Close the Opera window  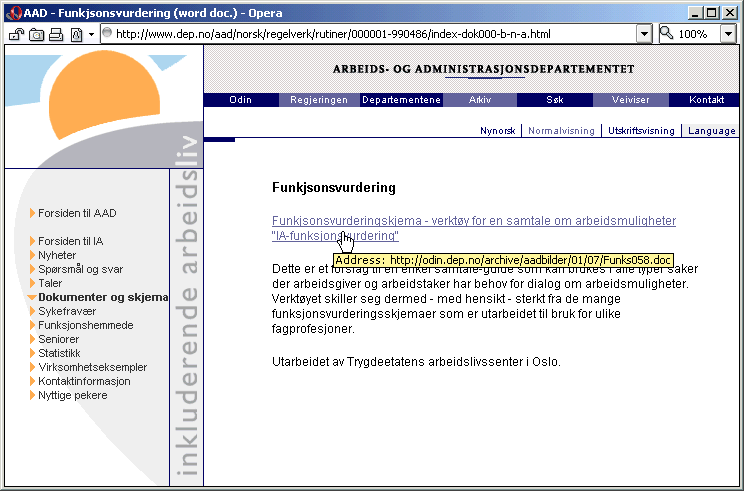(x=730, y=13)
